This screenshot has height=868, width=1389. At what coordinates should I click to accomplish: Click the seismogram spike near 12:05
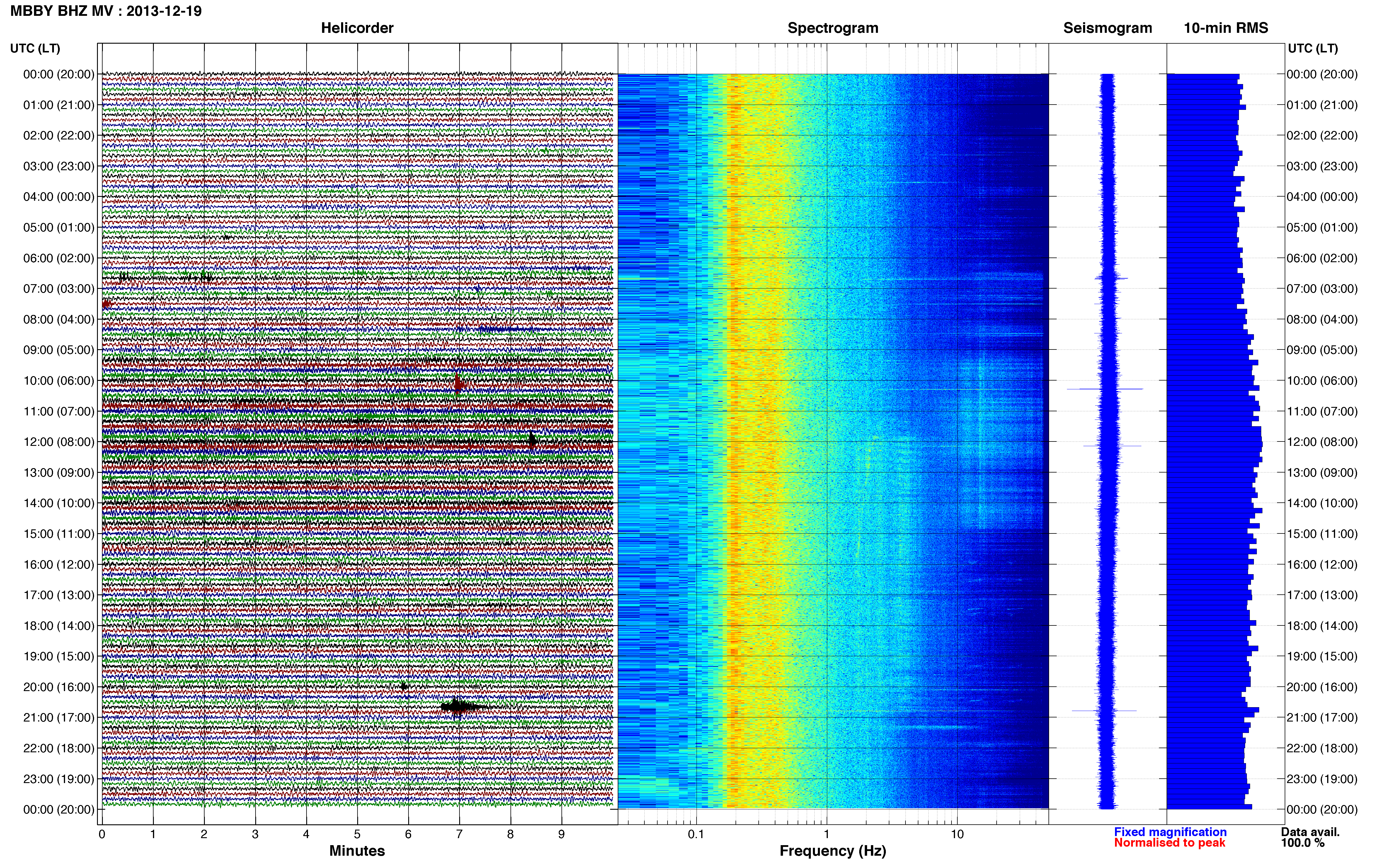click(1112, 446)
